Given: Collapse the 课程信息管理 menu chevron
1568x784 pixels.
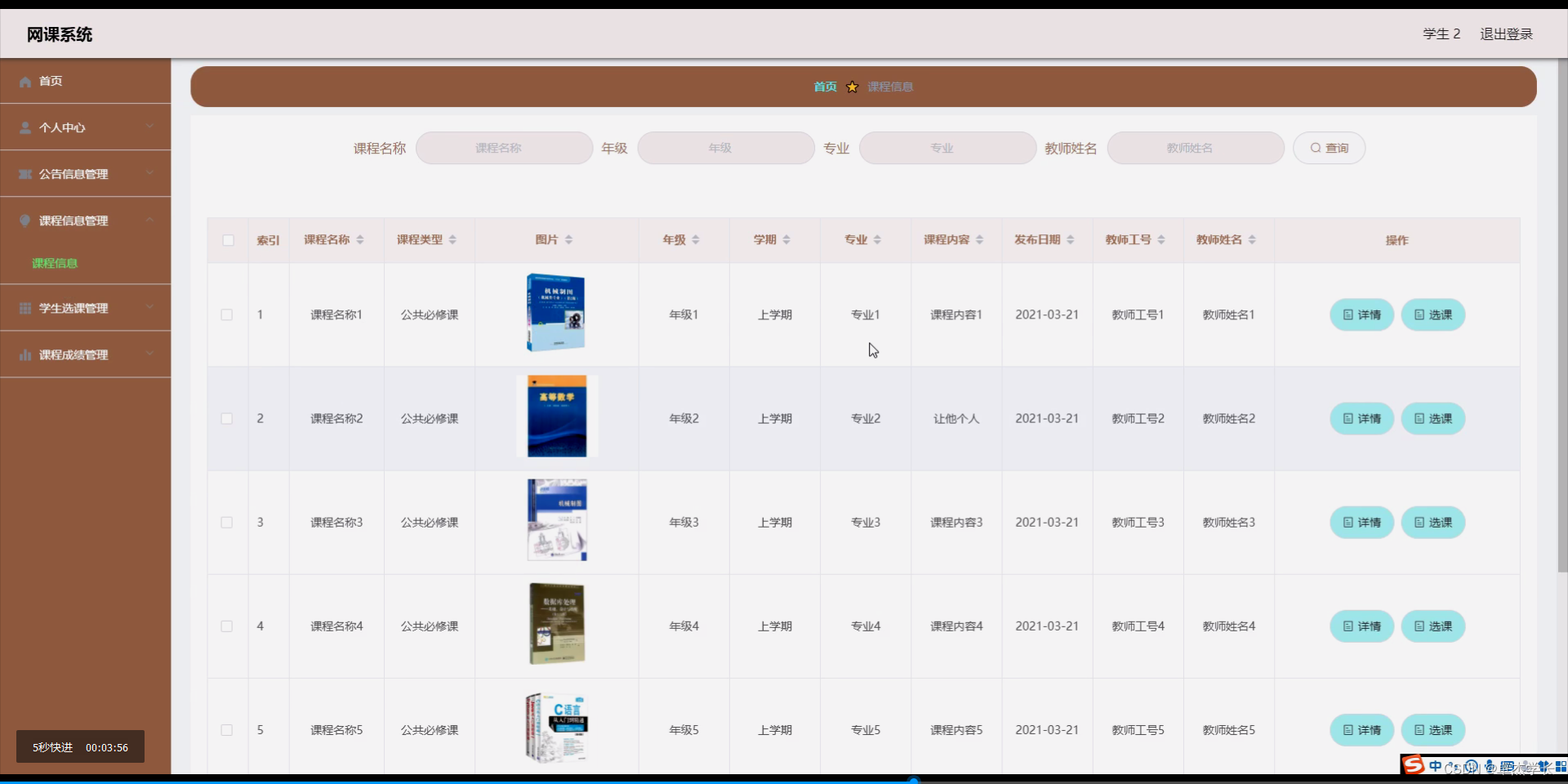Looking at the screenshot, I should click(150, 220).
